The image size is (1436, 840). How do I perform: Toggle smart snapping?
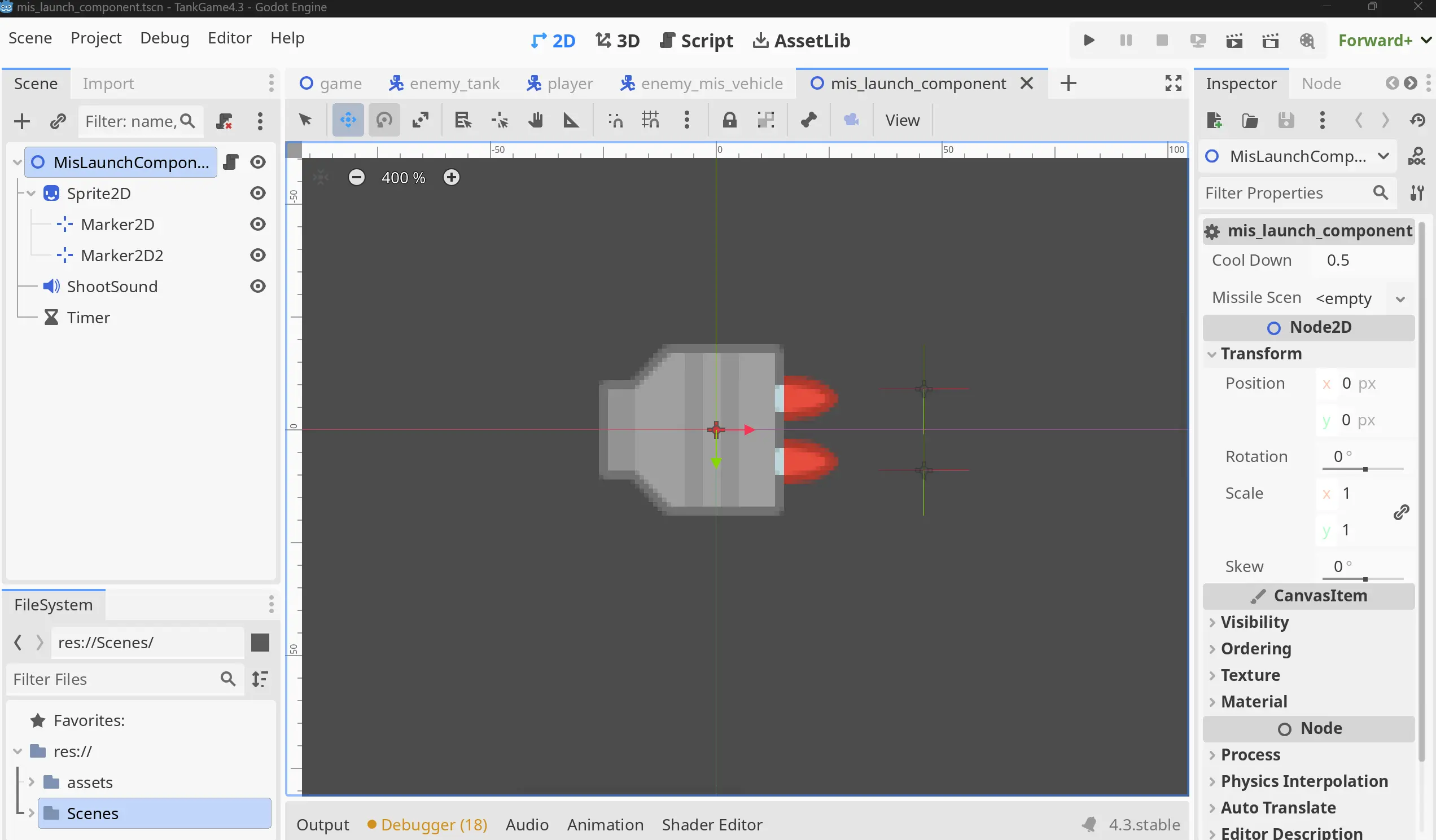coord(615,120)
